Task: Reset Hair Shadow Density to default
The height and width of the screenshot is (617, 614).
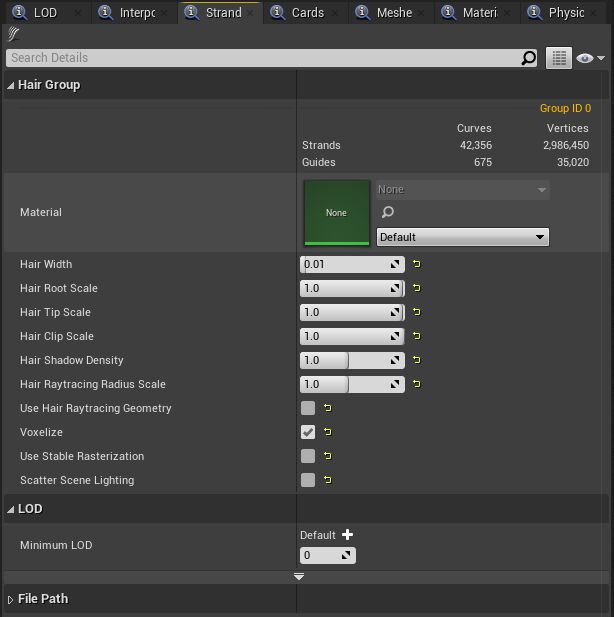Action: pyautogui.click(x=417, y=361)
